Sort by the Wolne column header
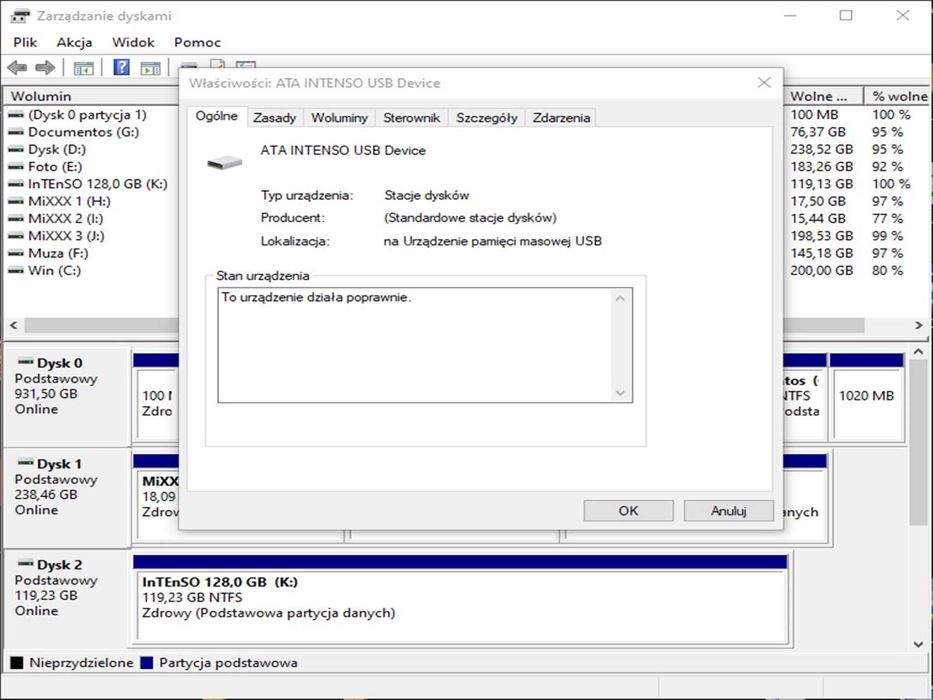Viewport: 933px width, 700px height. click(824, 96)
